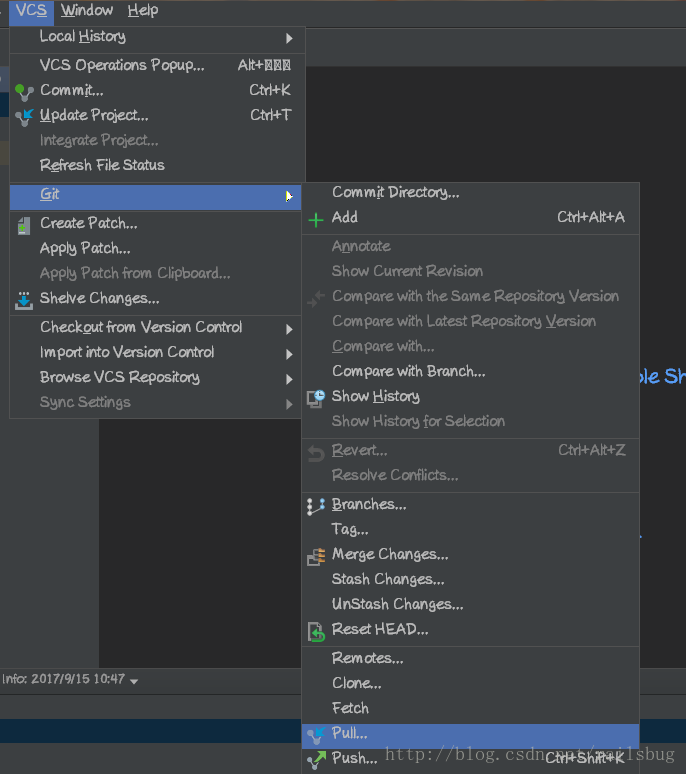Select Compare with Branch...

click(x=471, y=371)
